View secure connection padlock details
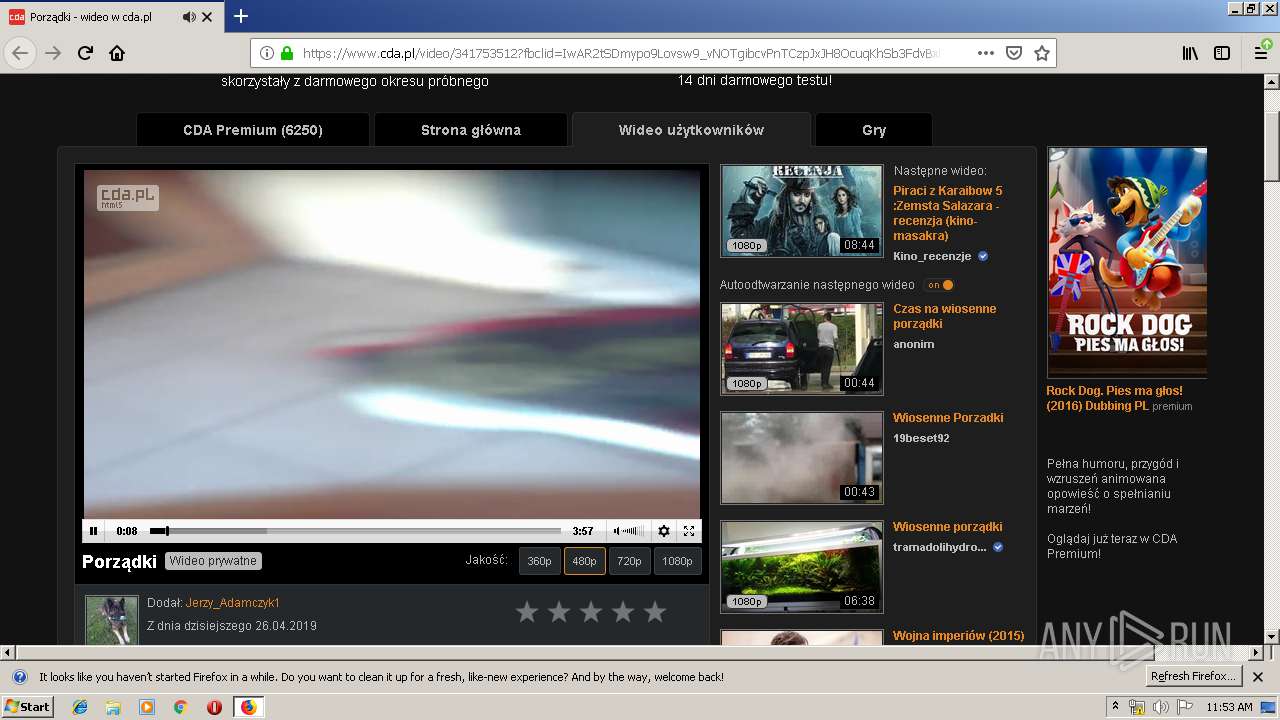 point(287,53)
